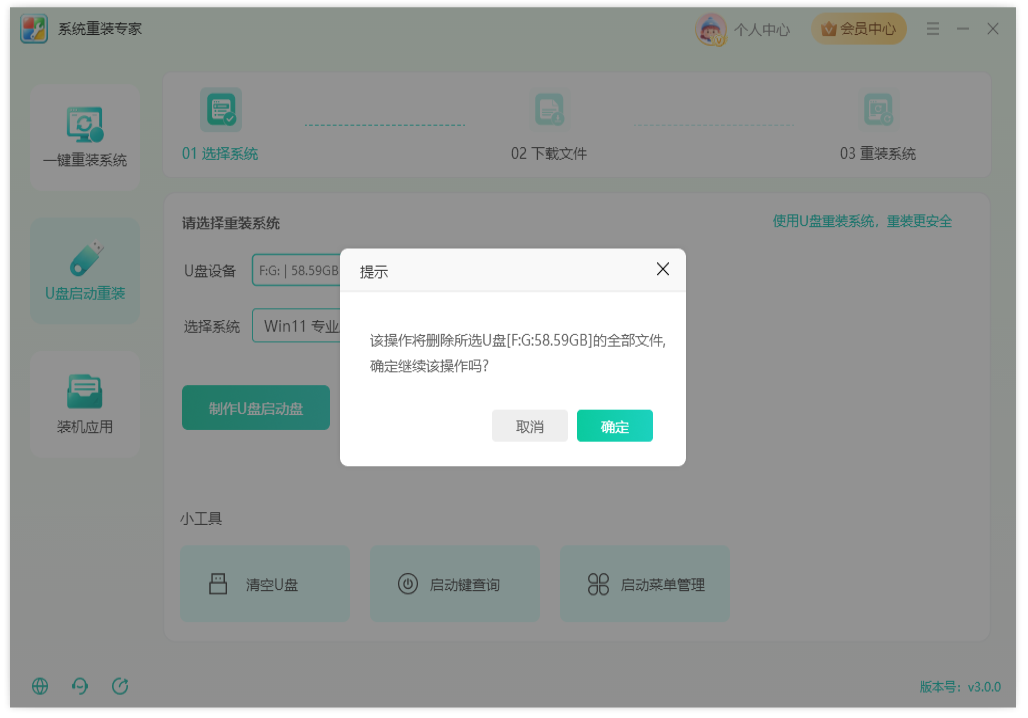Click the globe icon at bottom left
This screenshot has height=718, width=1028.
tap(40, 687)
